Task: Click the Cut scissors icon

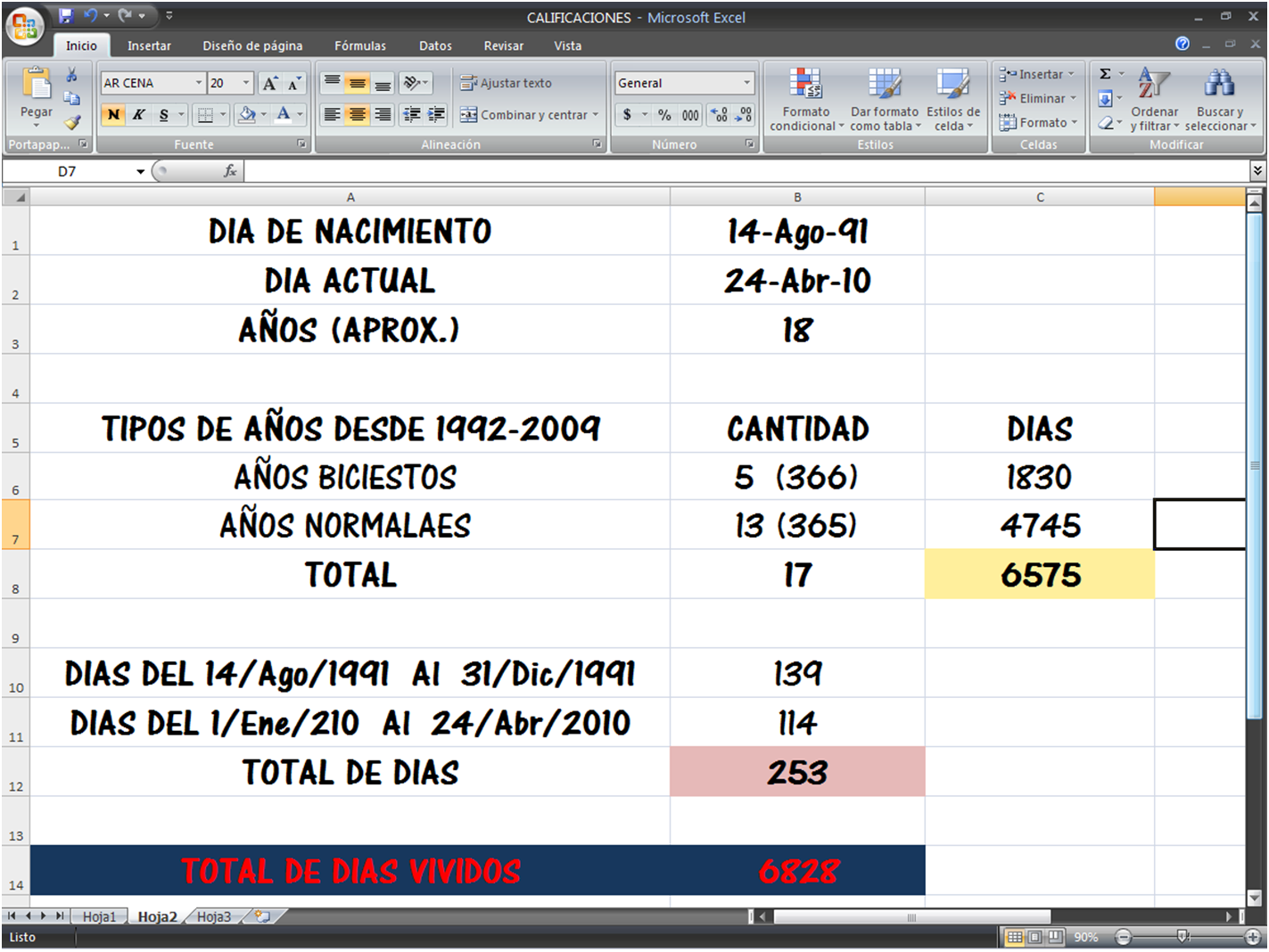Action: click(72, 75)
